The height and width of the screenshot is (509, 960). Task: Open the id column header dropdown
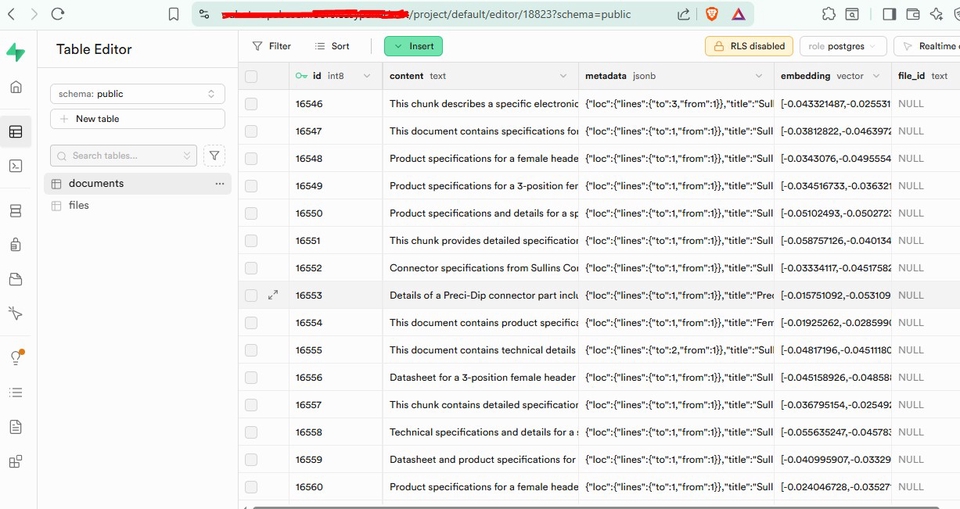[x=367, y=76]
